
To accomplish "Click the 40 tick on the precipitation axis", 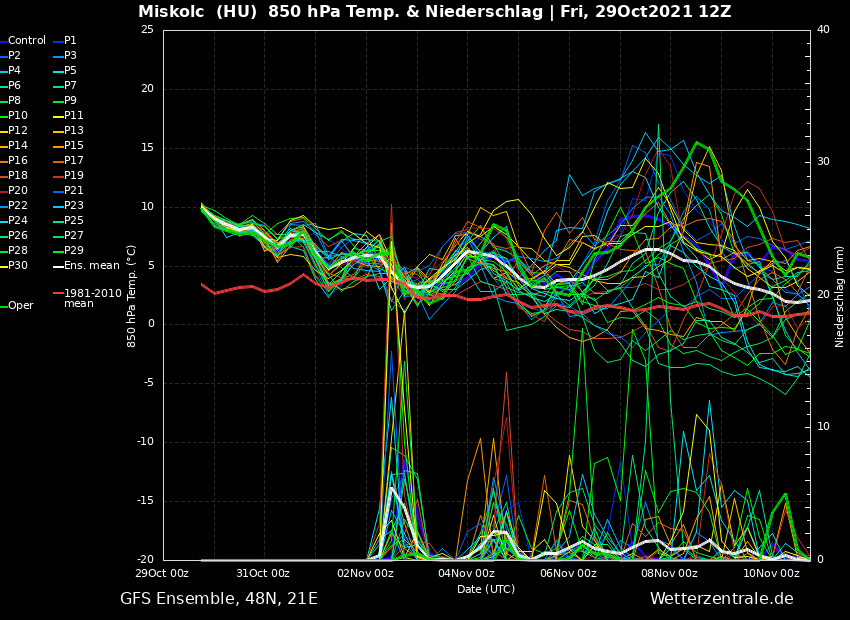I will (x=823, y=30).
